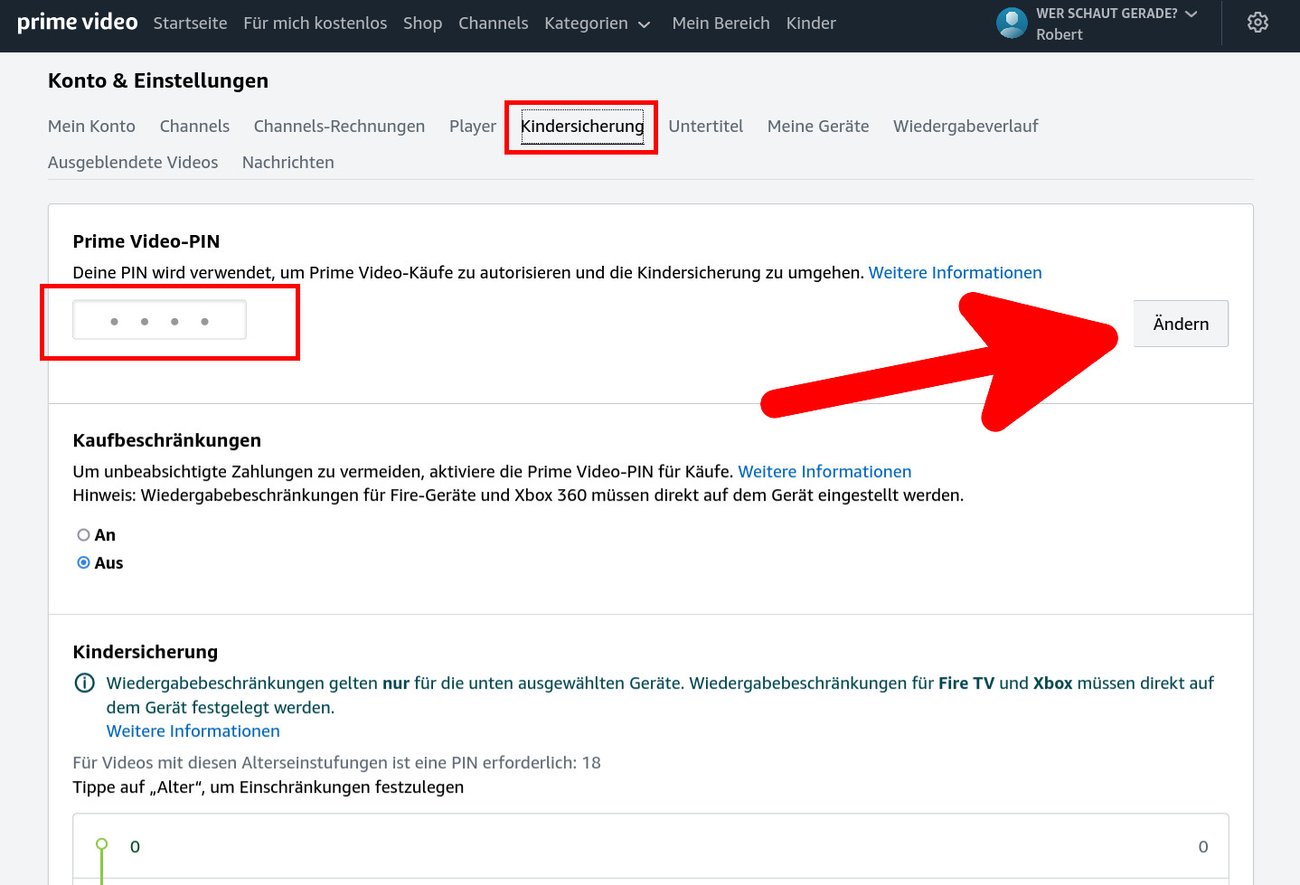Click "Weitere Informationen" link under Kaufbeschränkungen
This screenshot has width=1300, height=885.
824,471
